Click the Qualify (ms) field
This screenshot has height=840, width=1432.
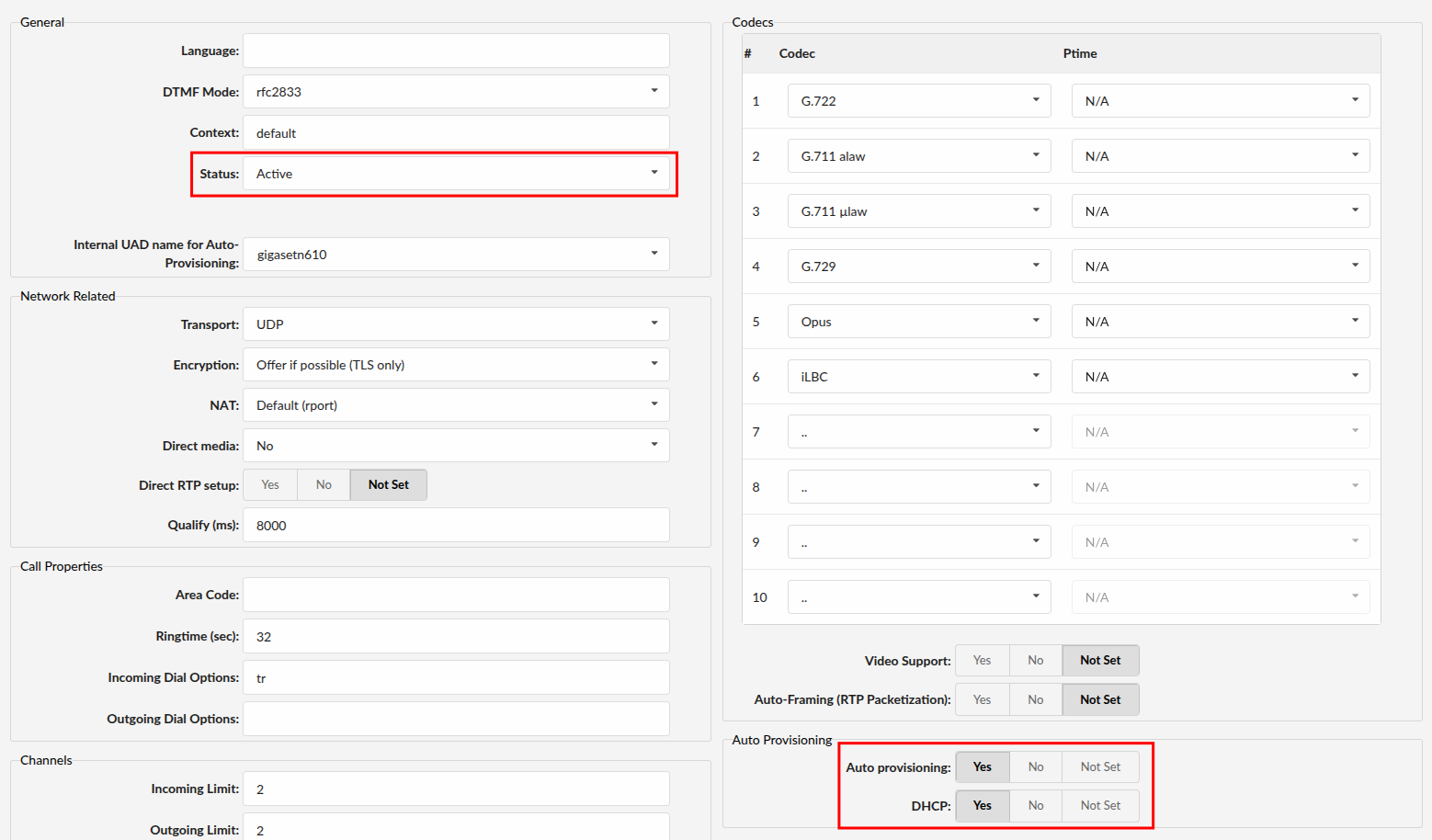pyautogui.click(x=456, y=526)
